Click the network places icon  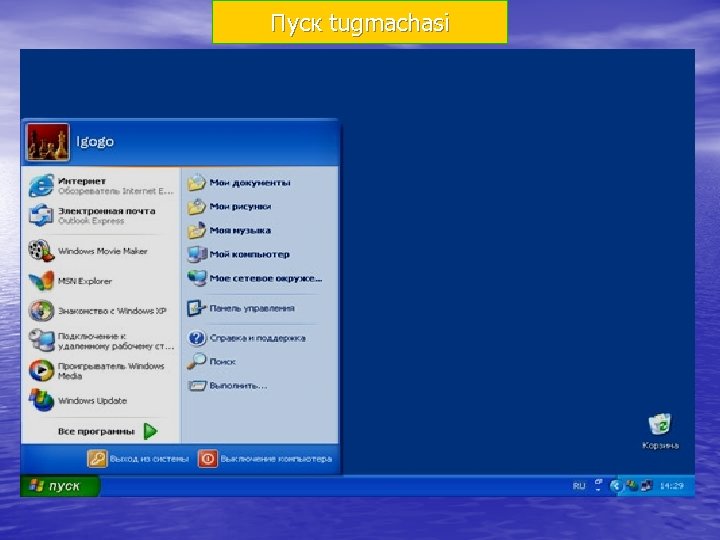(x=197, y=278)
